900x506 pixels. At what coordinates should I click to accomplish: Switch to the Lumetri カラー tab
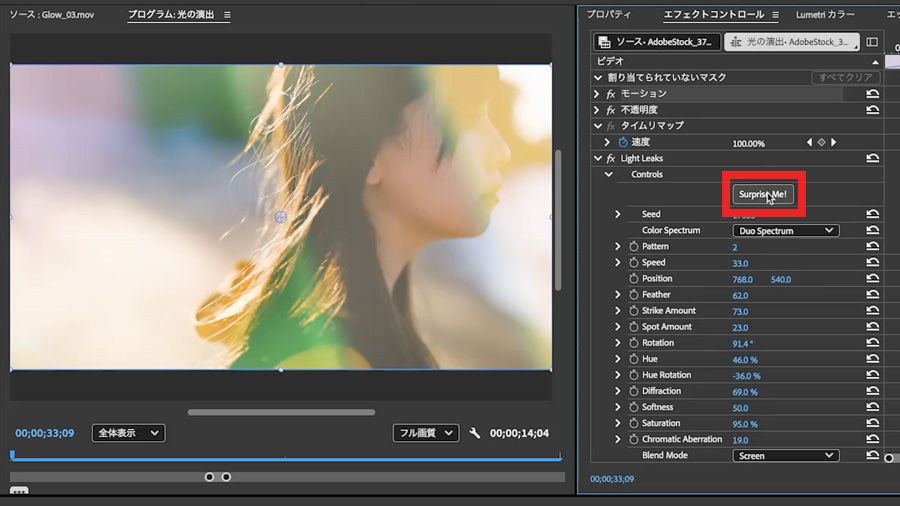[825, 15]
